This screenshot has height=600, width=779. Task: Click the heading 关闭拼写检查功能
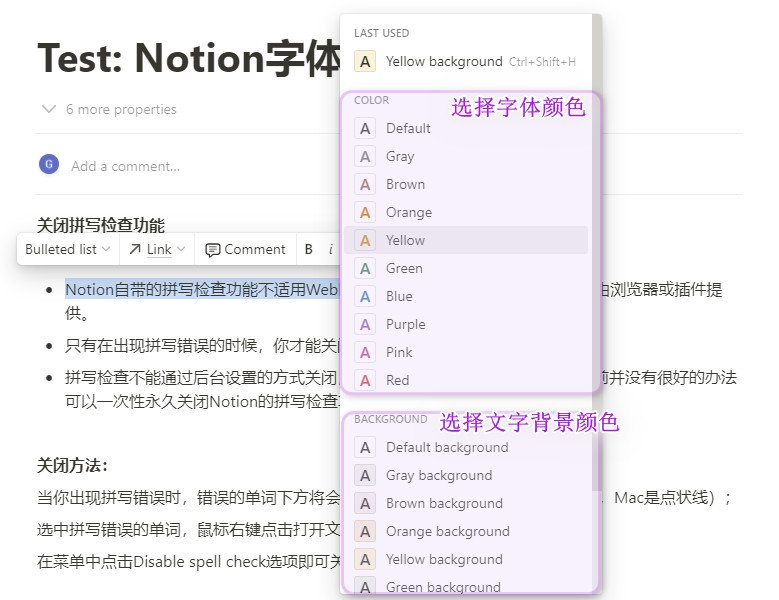point(101,225)
